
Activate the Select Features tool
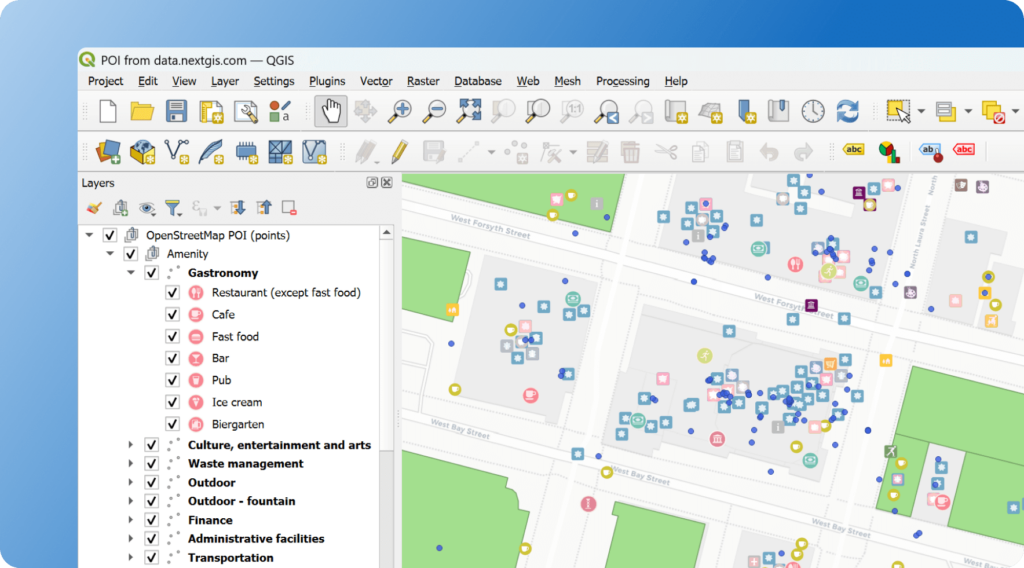click(x=899, y=111)
